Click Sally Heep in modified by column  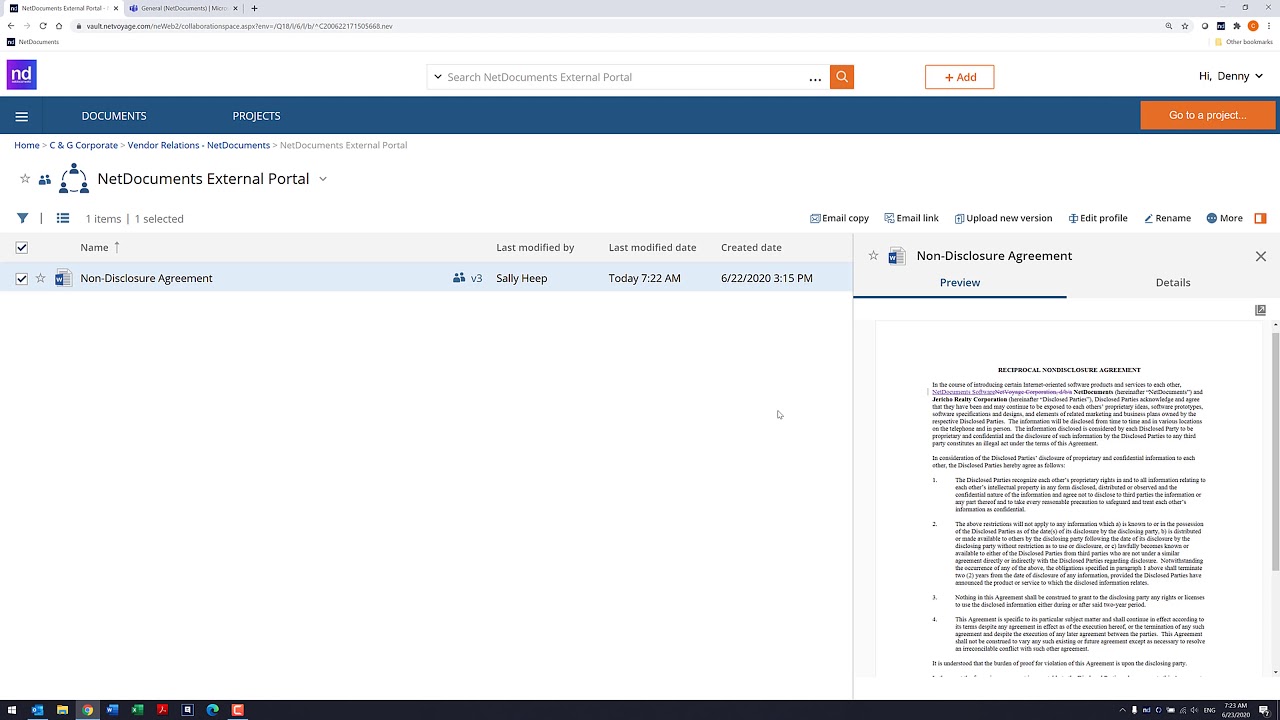coord(521,278)
